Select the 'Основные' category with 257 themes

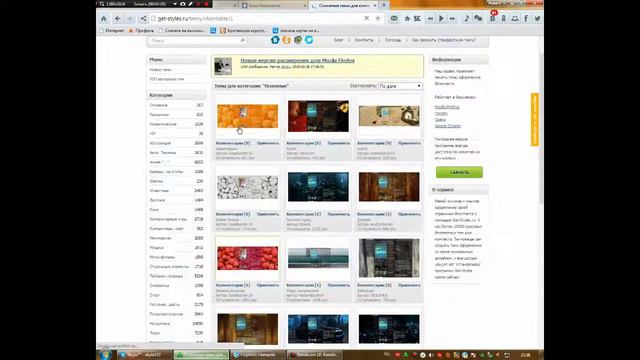pyautogui.click(x=176, y=105)
